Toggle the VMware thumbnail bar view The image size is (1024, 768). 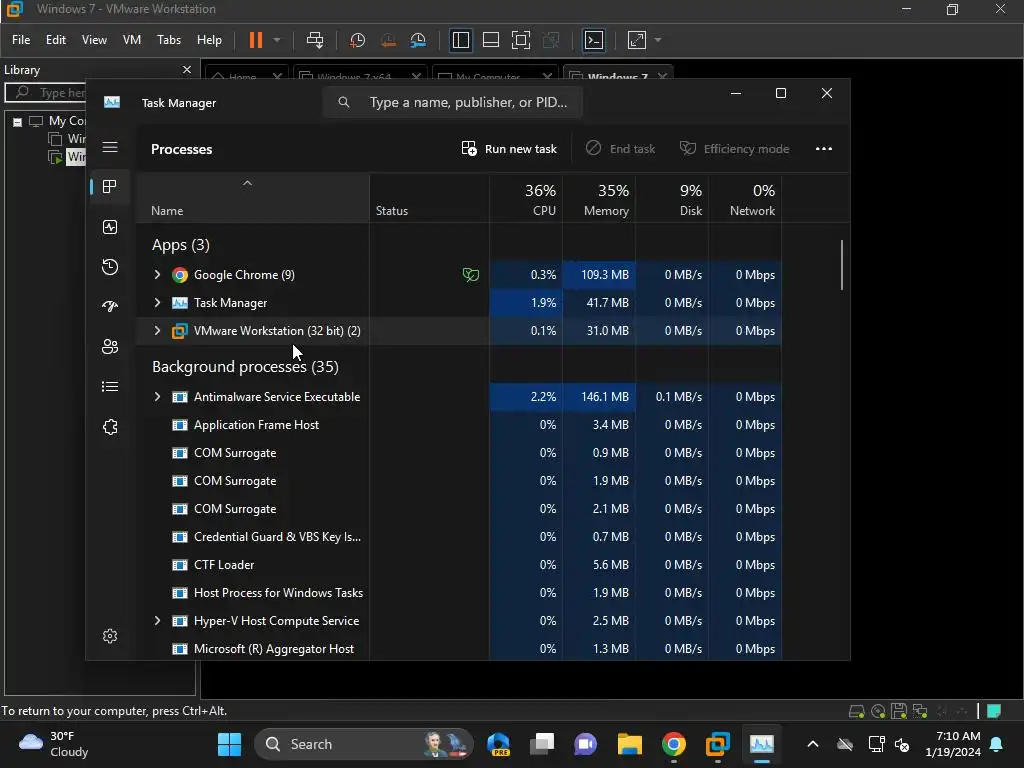point(490,40)
